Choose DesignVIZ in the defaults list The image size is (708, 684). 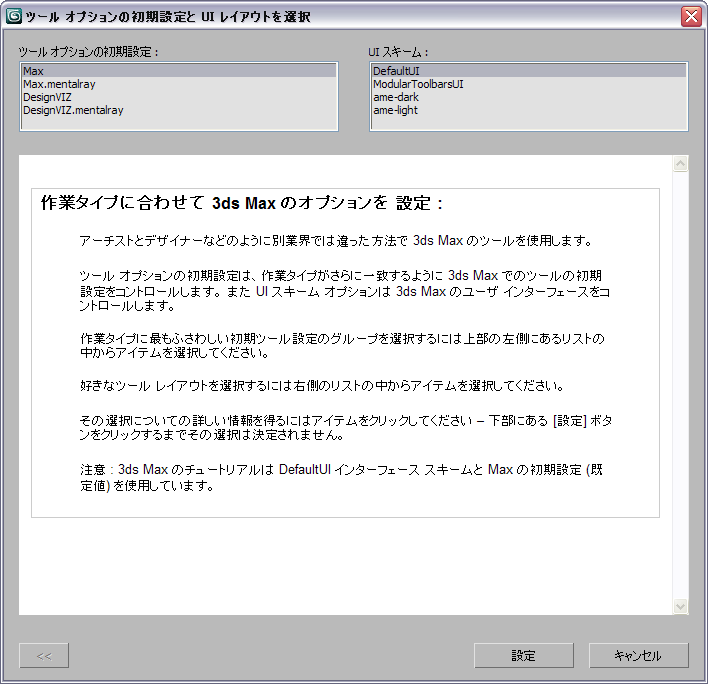179,97
